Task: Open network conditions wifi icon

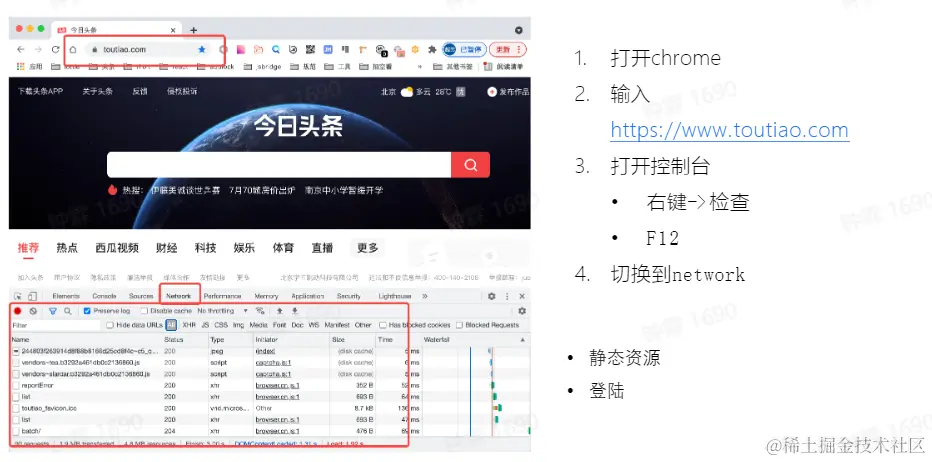Action: pos(260,310)
